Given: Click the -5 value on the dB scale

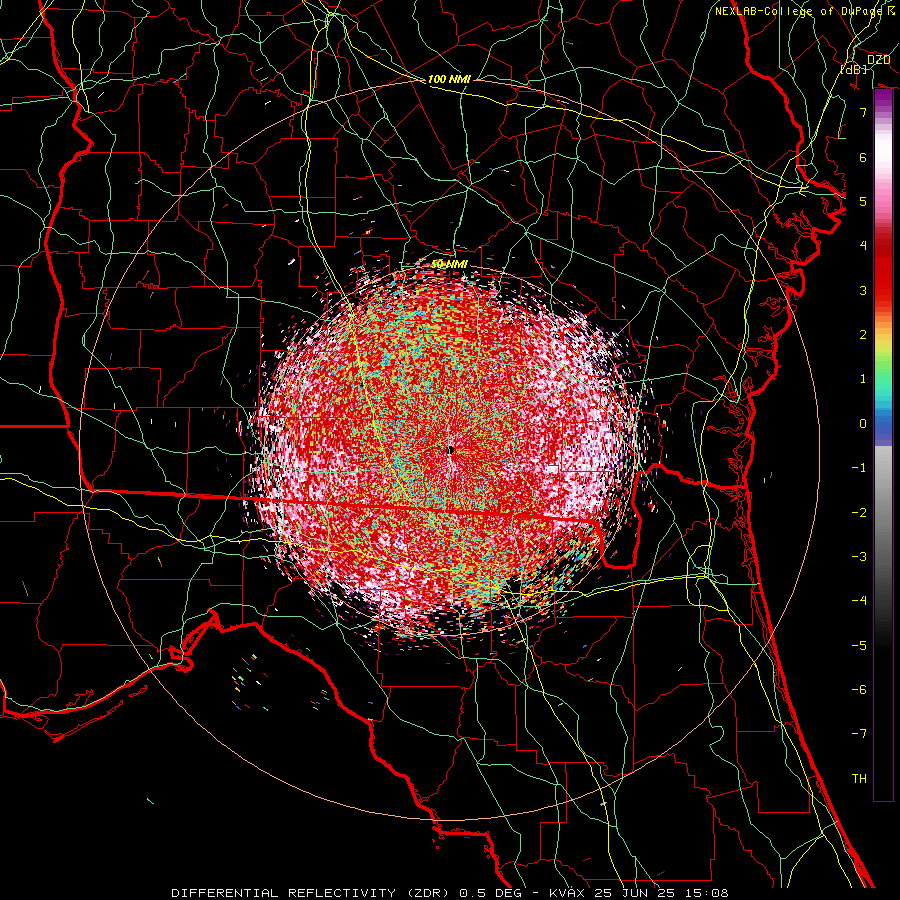Looking at the screenshot, I should tap(859, 646).
